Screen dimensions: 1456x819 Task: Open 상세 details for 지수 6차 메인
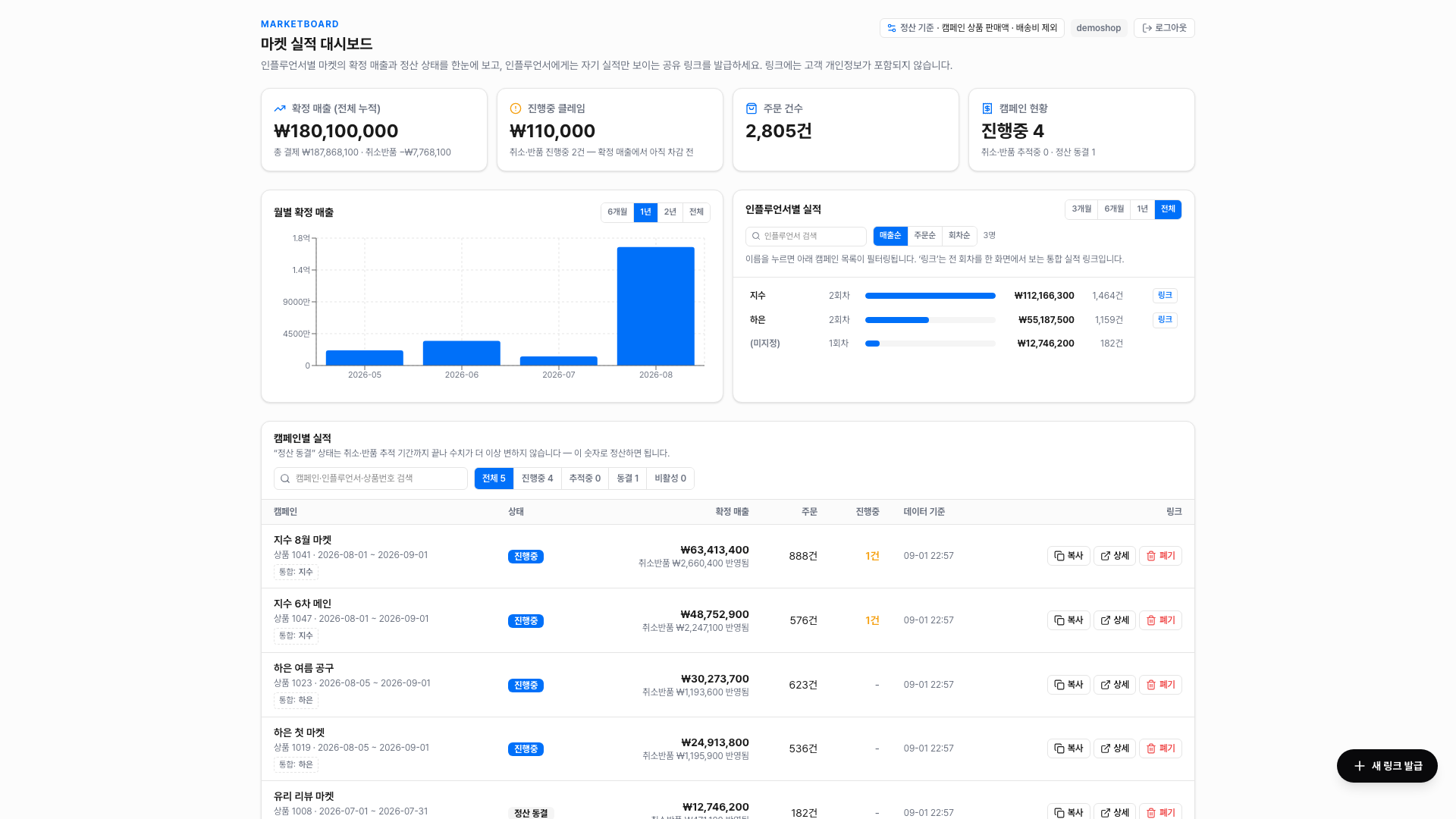pyautogui.click(x=1115, y=620)
